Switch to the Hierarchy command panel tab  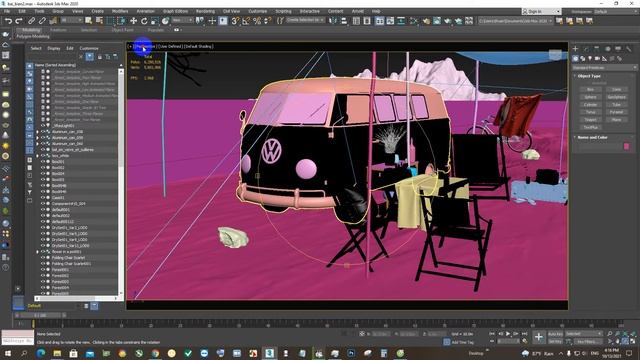597,49
